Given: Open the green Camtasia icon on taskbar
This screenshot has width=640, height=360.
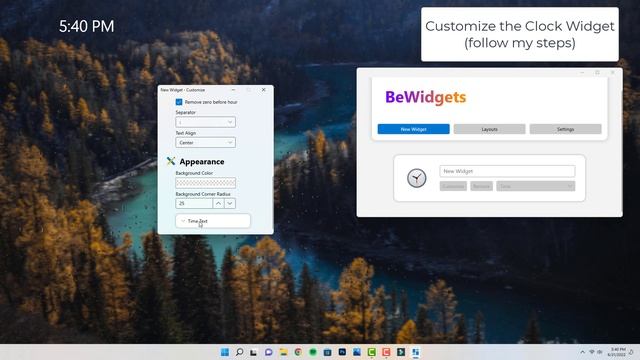Looking at the screenshot, I should pyautogui.click(x=371, y=352).
